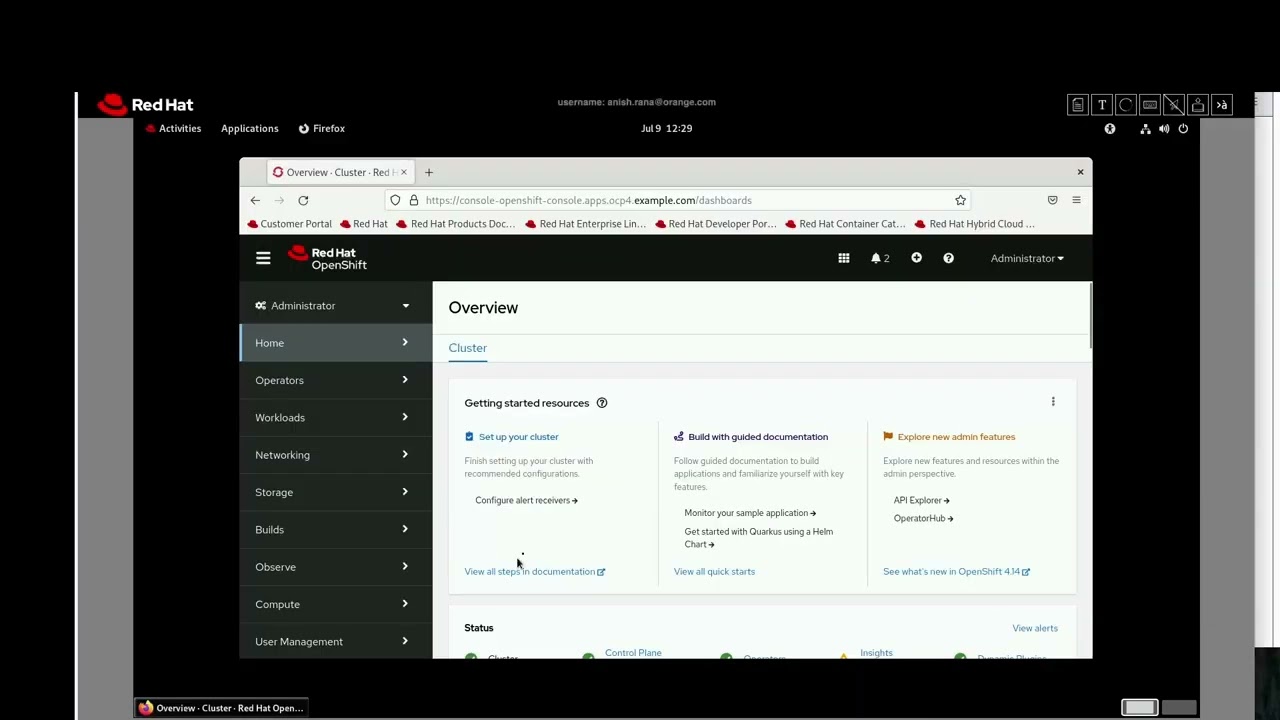Click the '>à' icon in remote toolbar

coord(1221,105)
